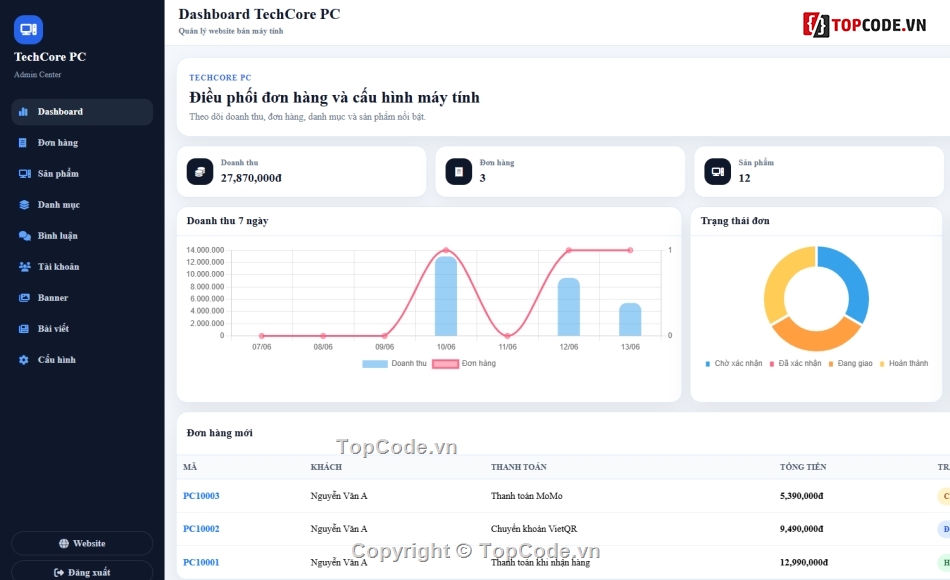
Task: Toggle Doanh thu legend in chart
Action: coord(394,364)
